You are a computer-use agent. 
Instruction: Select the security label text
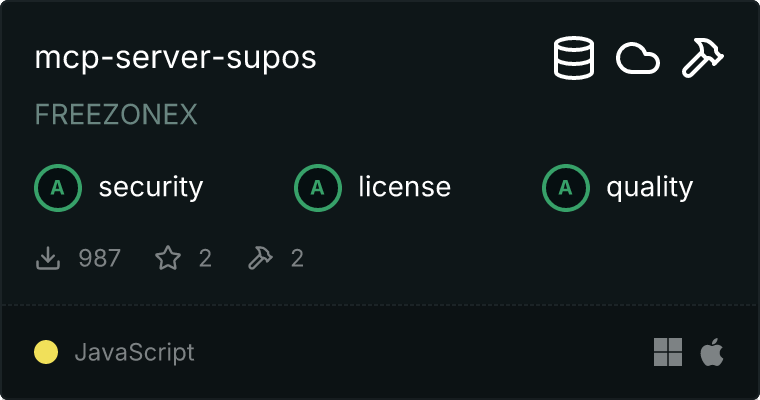click(x=151, y=188)
